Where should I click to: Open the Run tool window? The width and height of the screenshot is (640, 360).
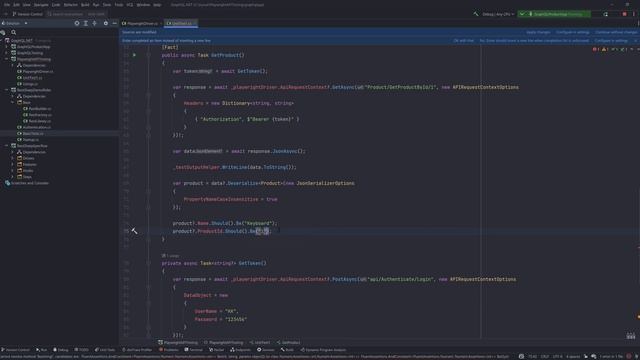(x=41, y=350)
